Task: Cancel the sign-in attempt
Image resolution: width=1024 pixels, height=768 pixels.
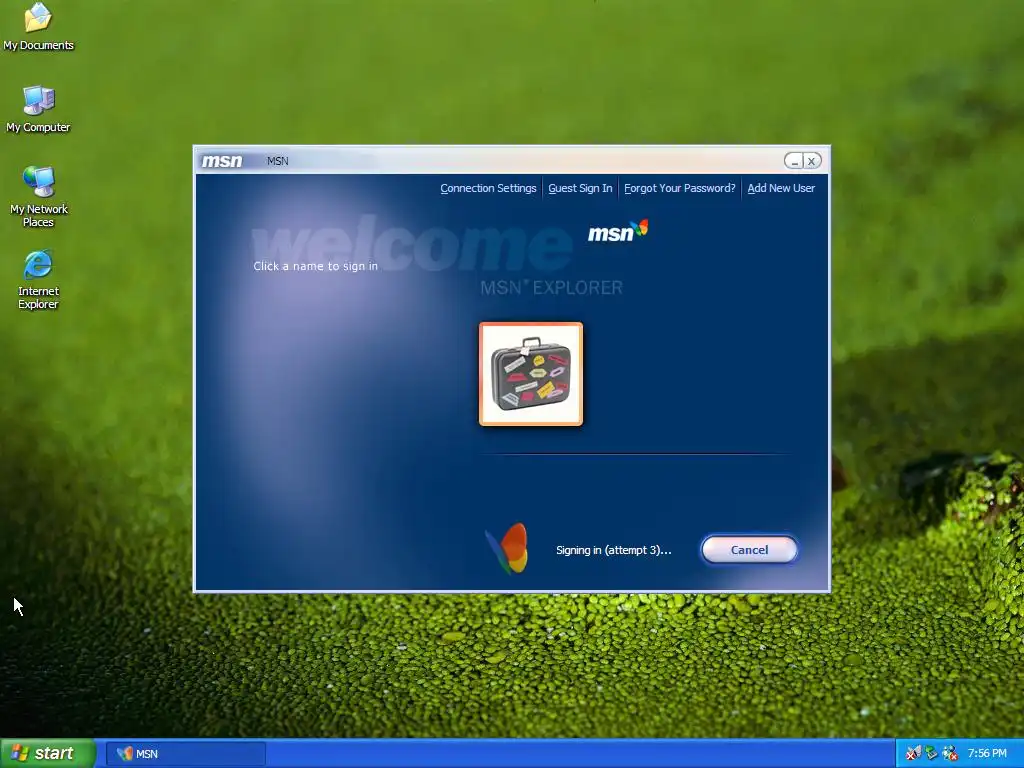Action: coord(749,550)
